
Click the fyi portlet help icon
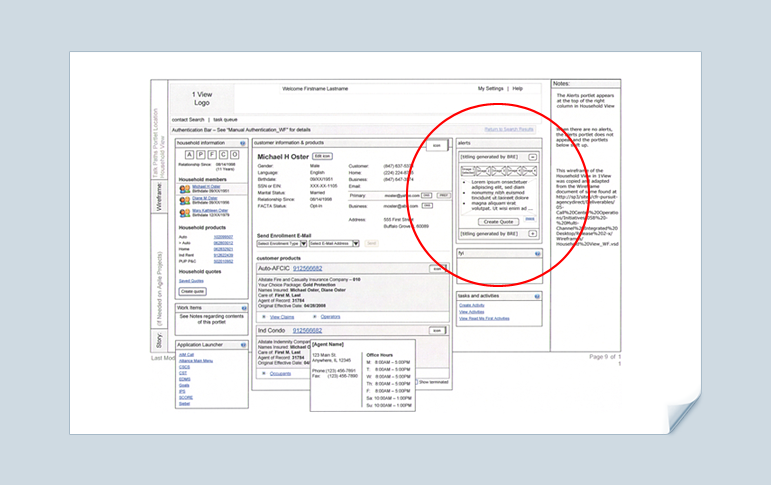pos(537,254)
